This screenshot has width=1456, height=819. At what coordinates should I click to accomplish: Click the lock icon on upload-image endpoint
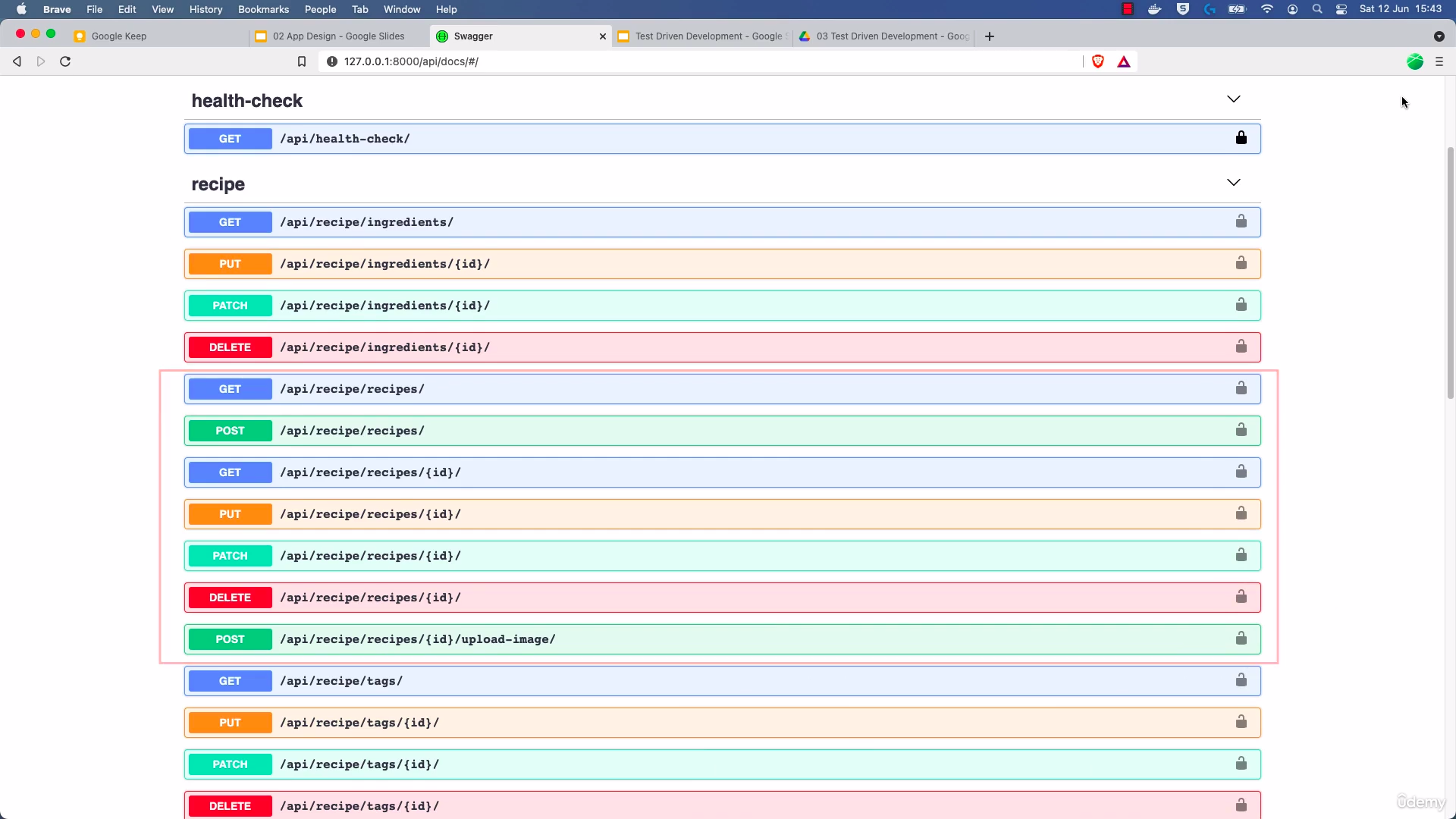(x=1241, y=639)
